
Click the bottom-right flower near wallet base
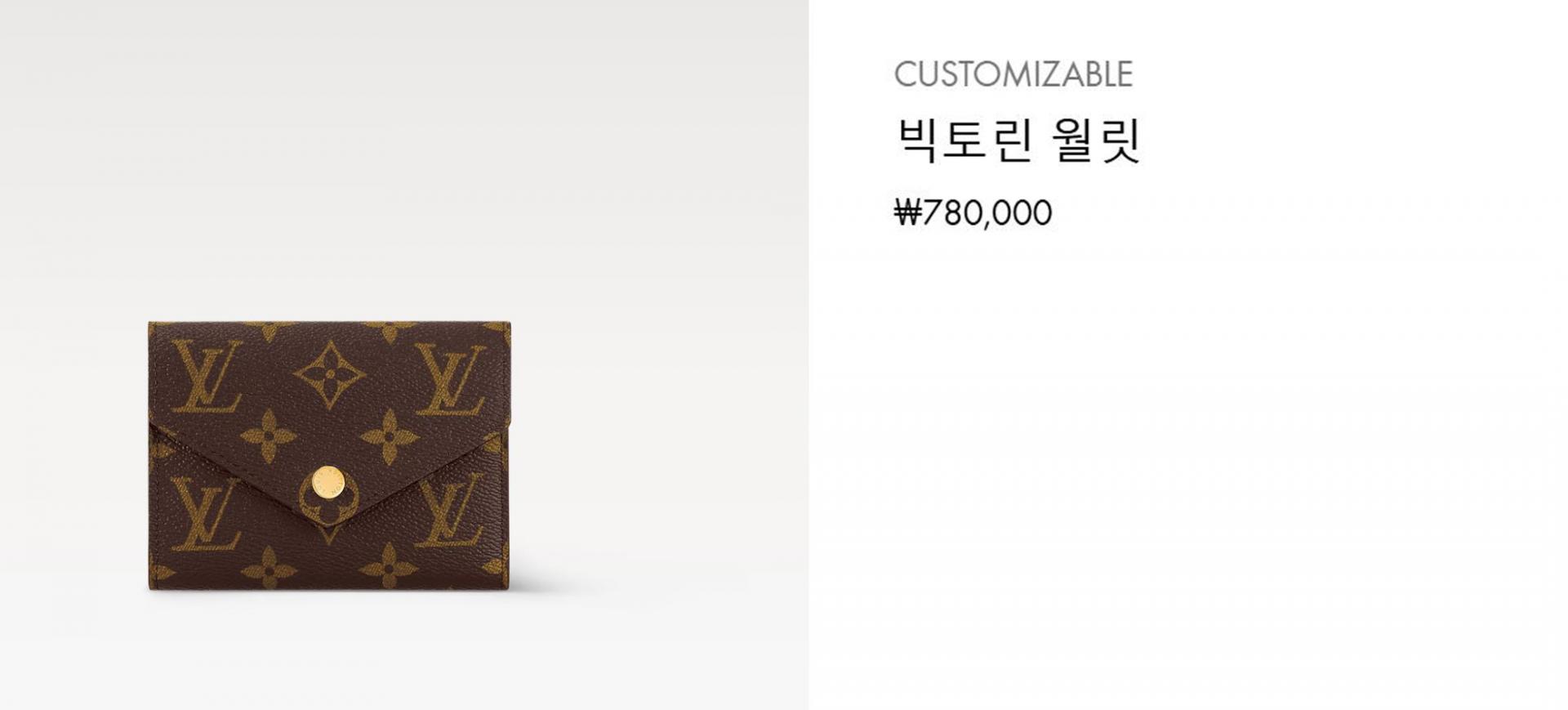point(390,565)
